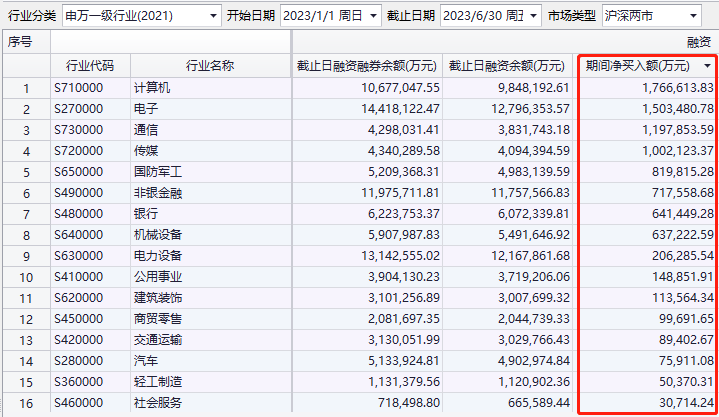Screen dimensions: 719x417
Task: Click the 融资 group header
Action: (x=698, y=41)
